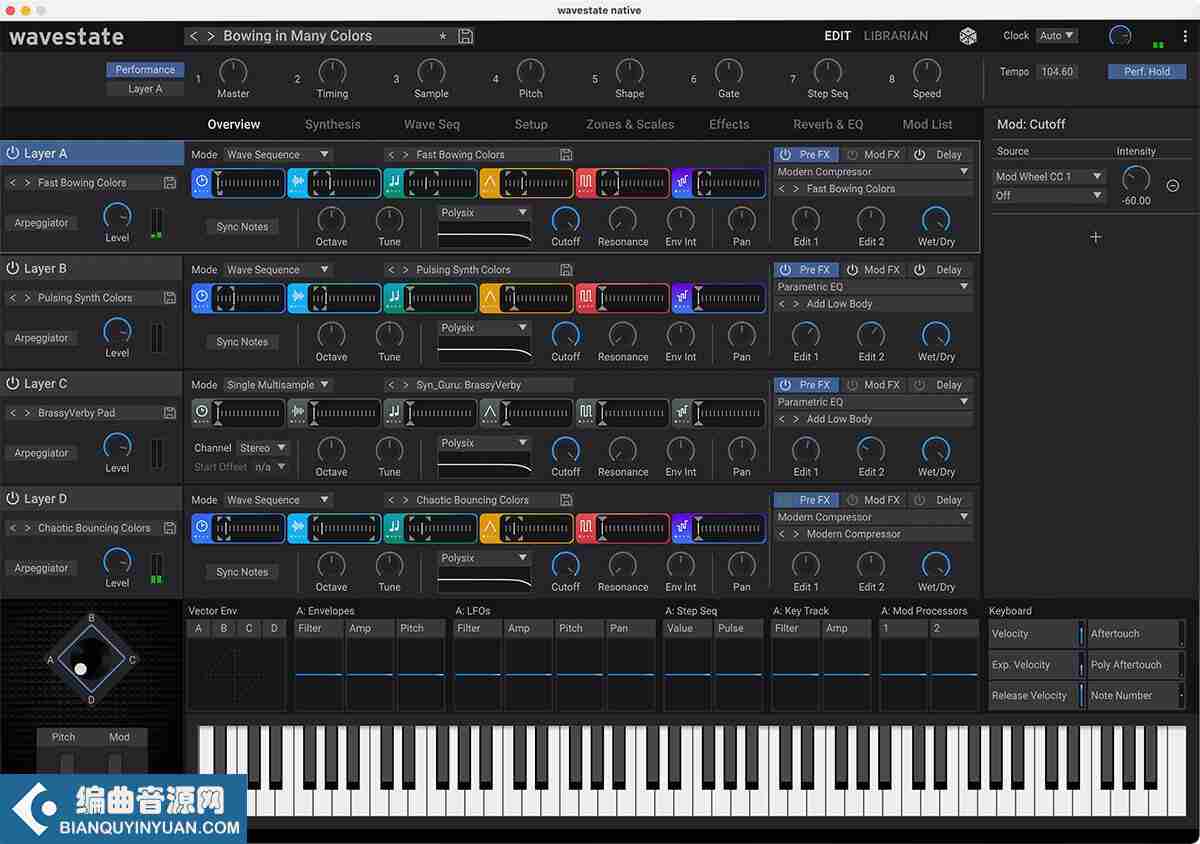1200x844 pixels.
Task: Save Layer A Fast Bowing Colors program
Action: 170,183
